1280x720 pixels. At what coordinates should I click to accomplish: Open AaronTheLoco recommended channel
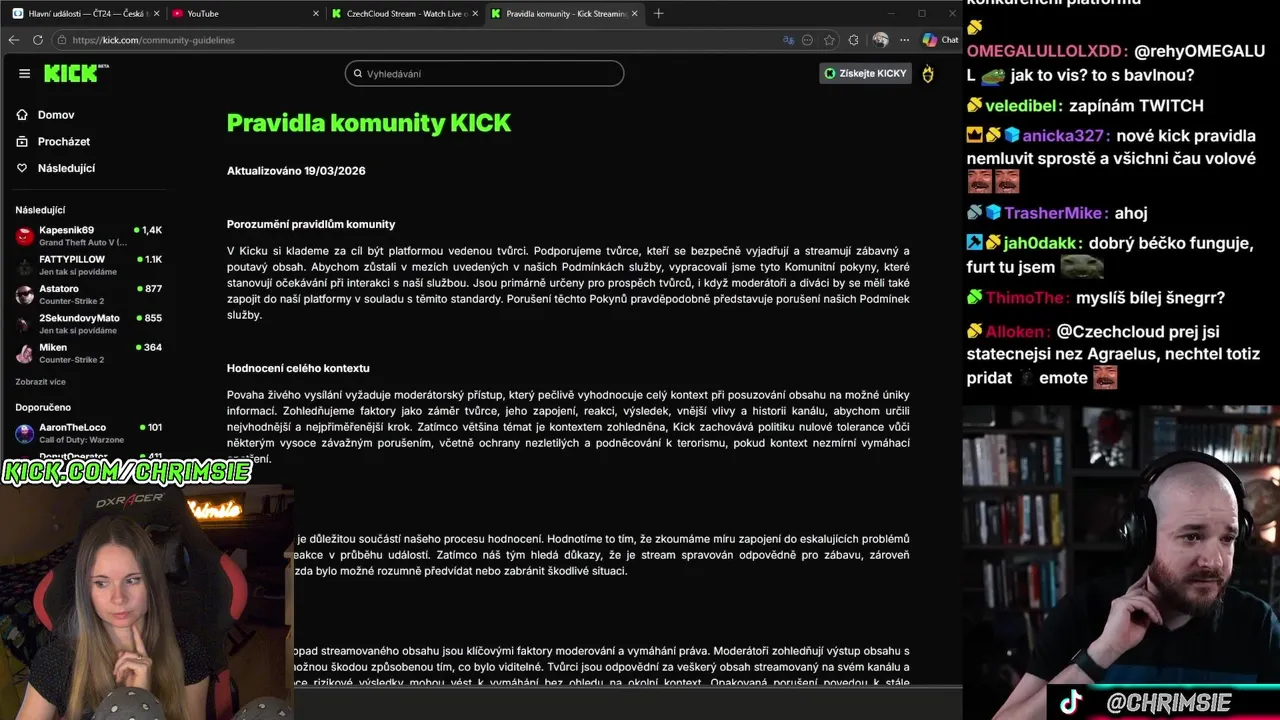(88, 433)
